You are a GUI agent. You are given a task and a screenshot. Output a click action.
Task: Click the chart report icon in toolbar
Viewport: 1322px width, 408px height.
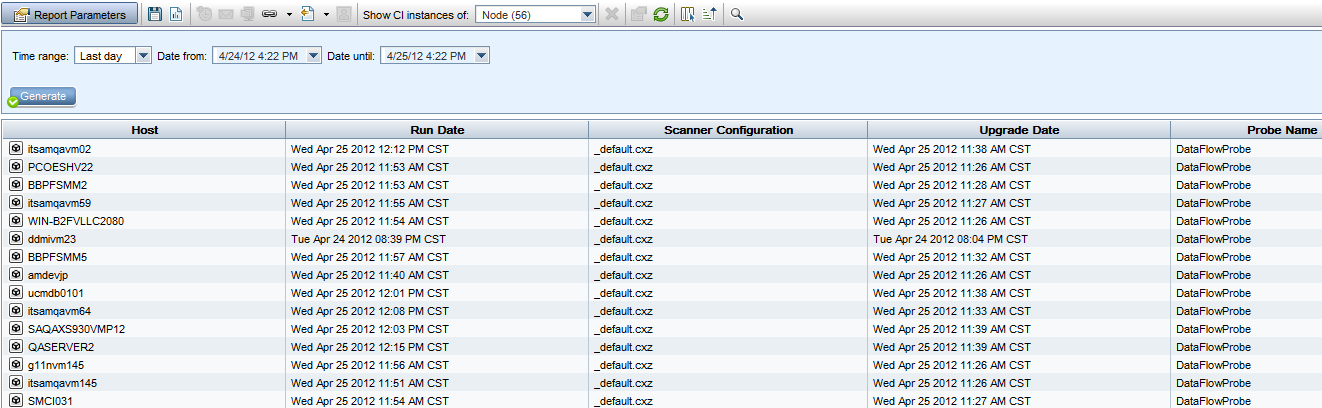point(176,15)
